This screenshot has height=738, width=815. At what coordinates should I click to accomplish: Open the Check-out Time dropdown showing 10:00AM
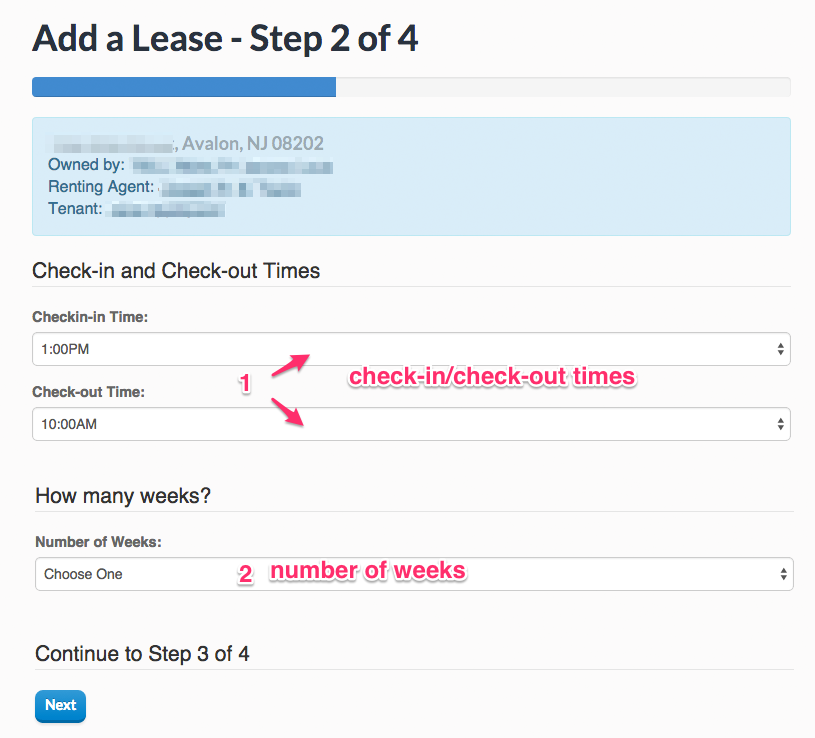click(400, 424)
